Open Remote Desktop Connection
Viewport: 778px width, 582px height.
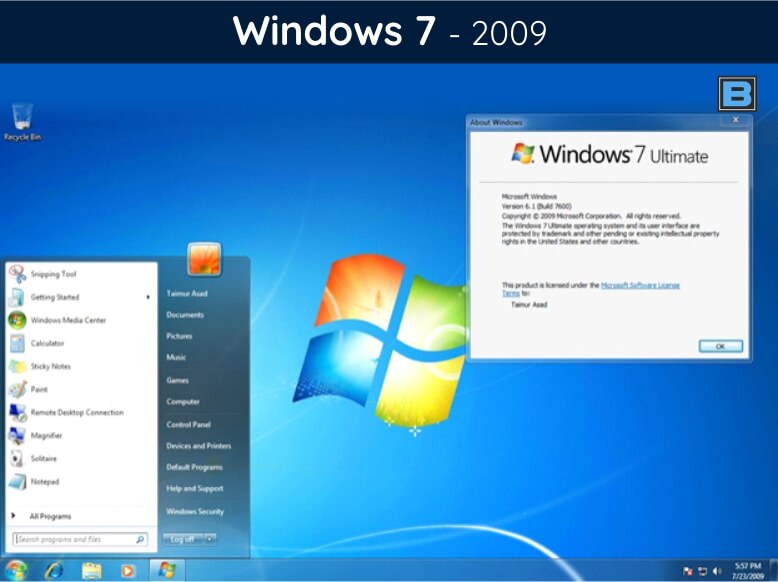click(x=76, y=412)
